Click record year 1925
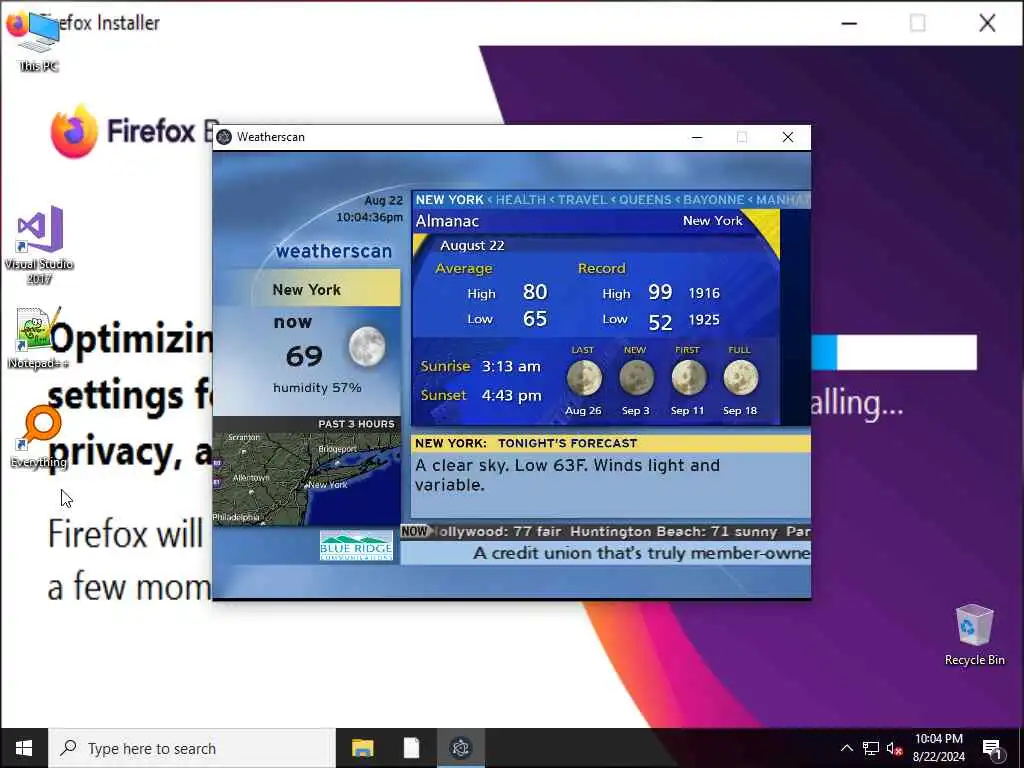The width and height of the screenshot is (1024, 768). (704, 320)
